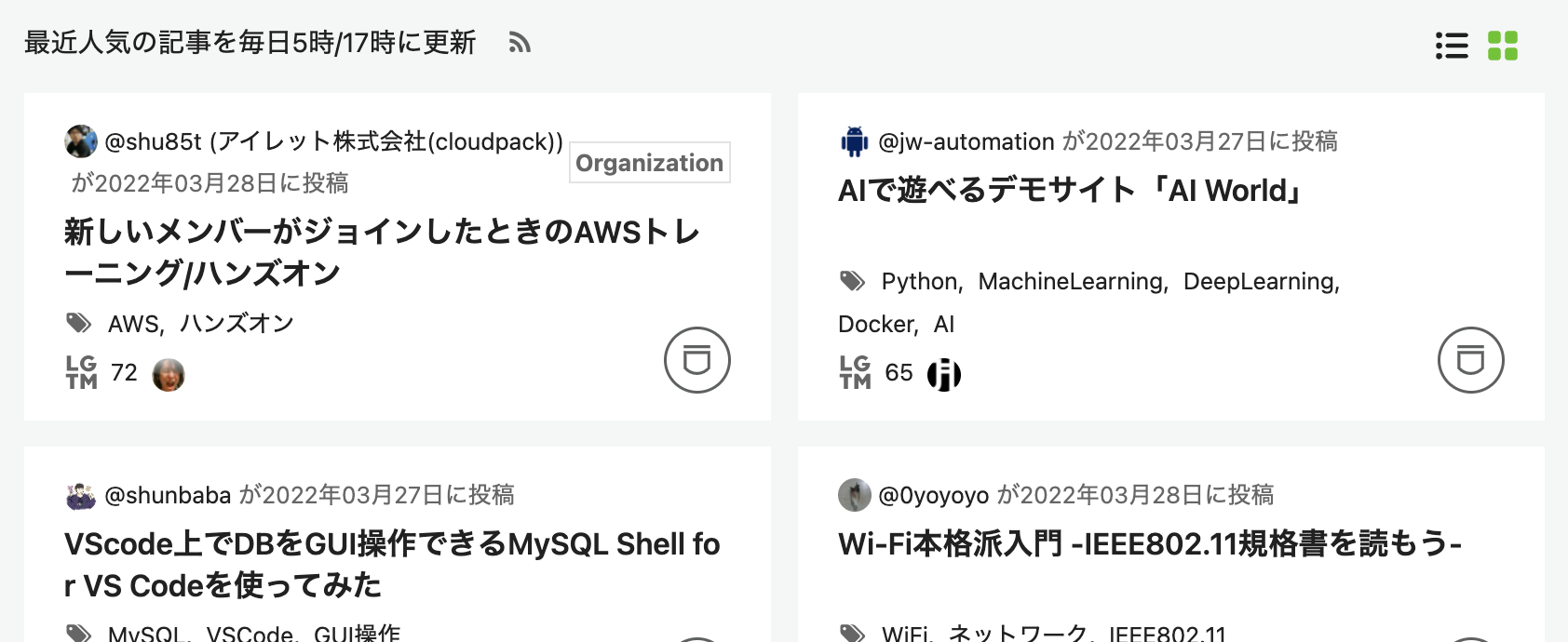
Task: Open LGTM user avatar beside 65
Action: (x=944, y=375)
